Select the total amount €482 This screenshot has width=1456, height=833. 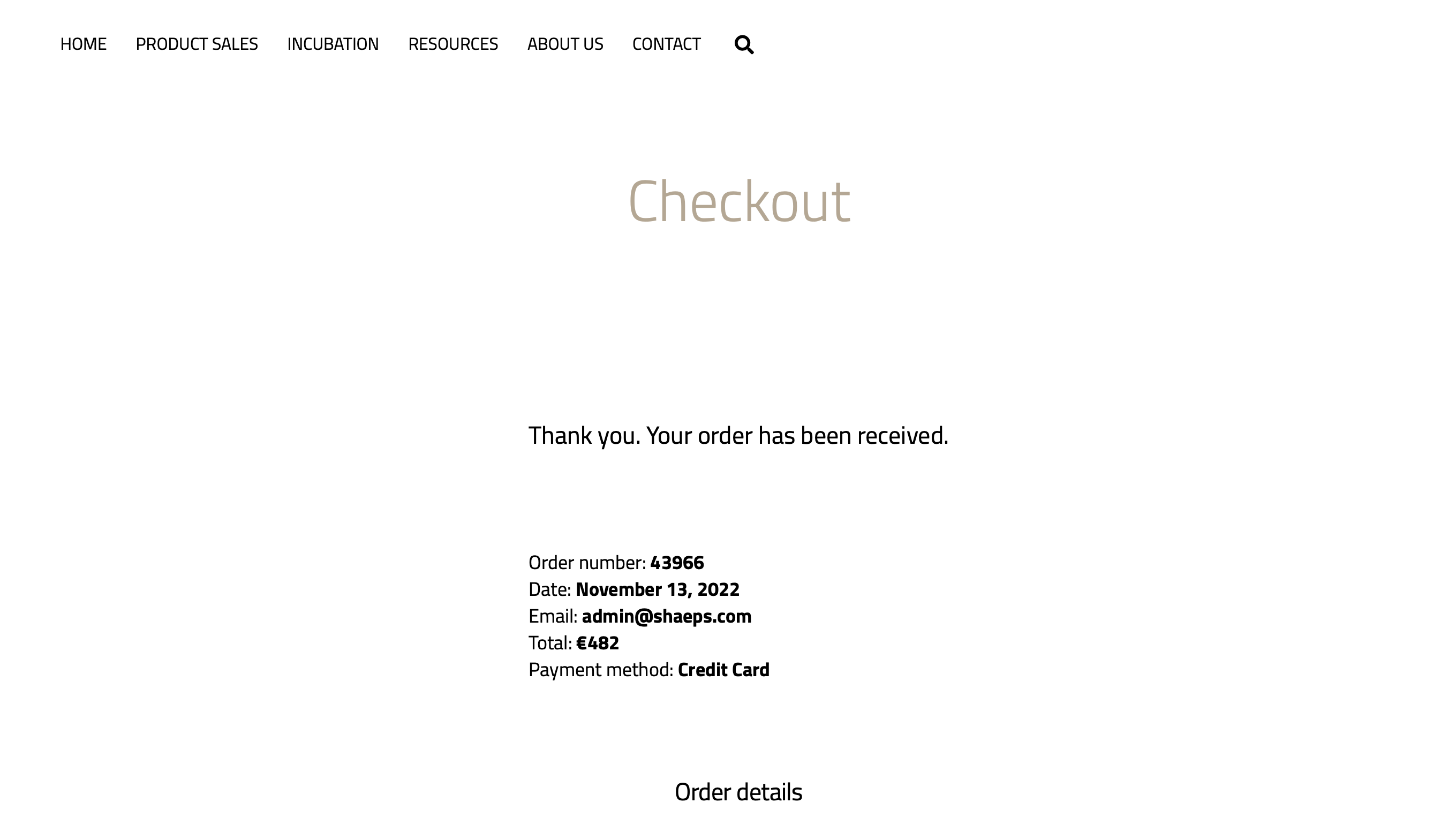click(597, 643)
